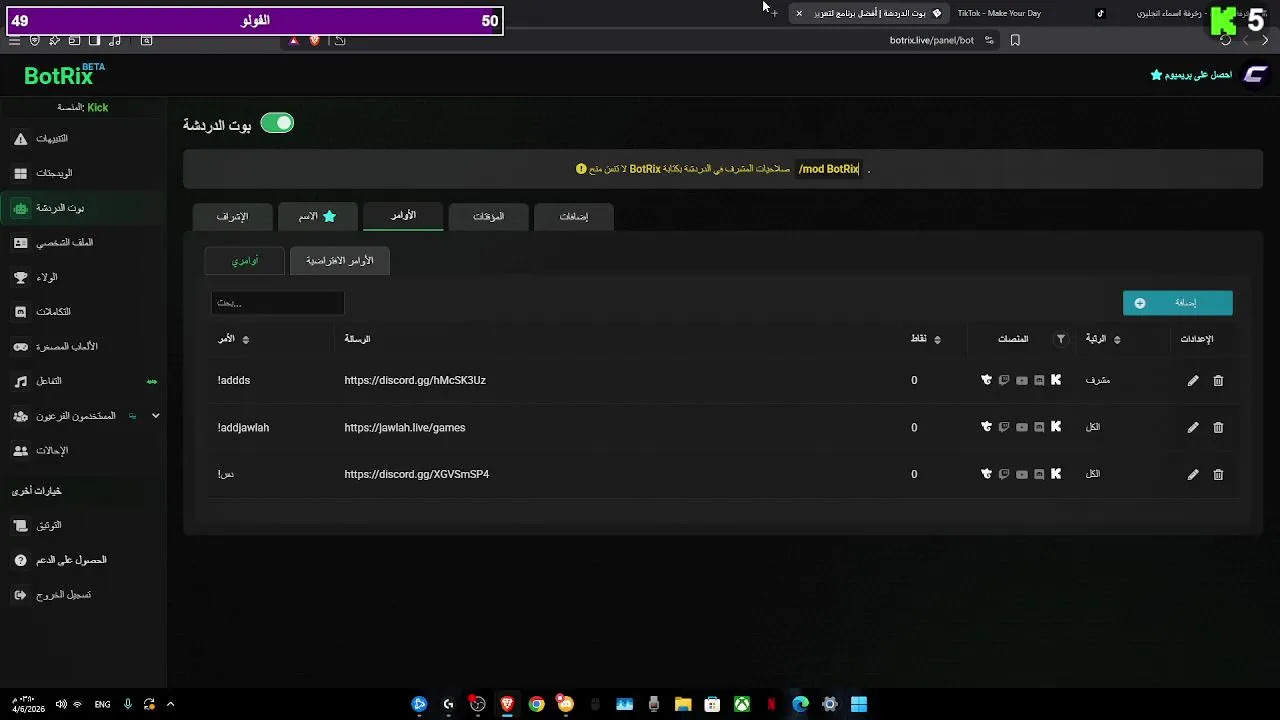Image resolution: width=1280 pixels, height=720 pixels.
Task: Switch to the الاسم name tab
Action: point(316,217)
